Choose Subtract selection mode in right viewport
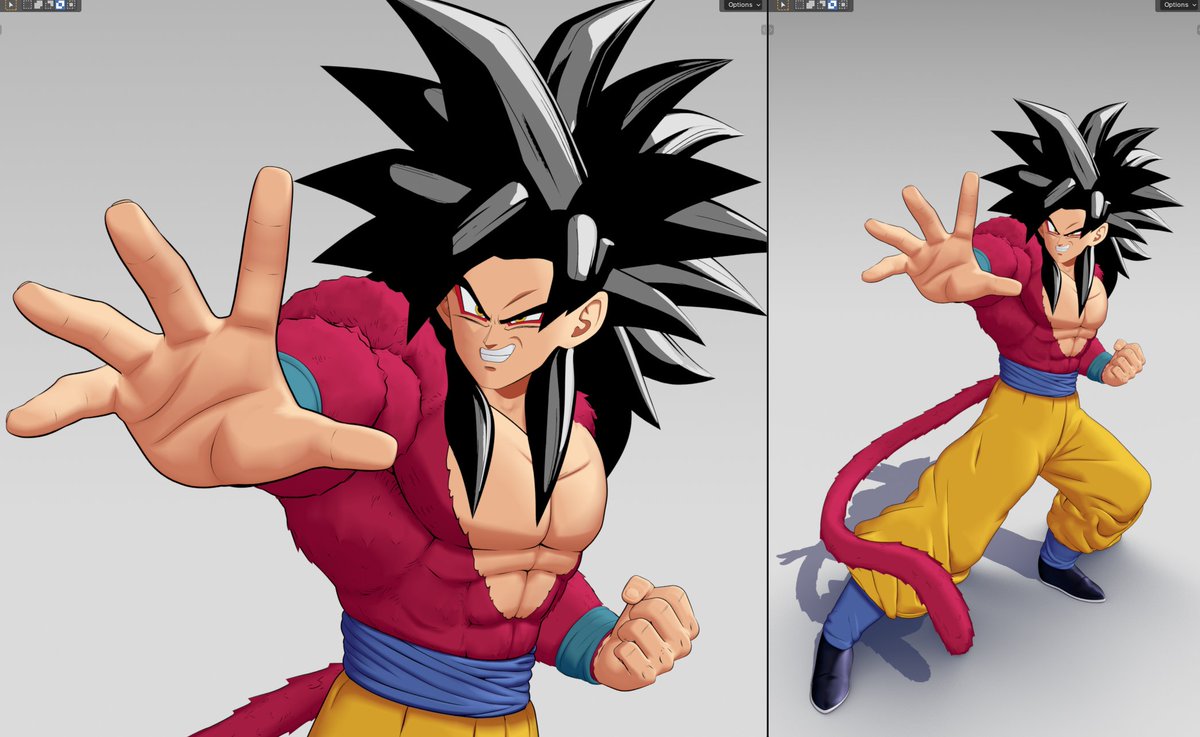The height and width of the screenshot is (737, 1200). point(821,5)
